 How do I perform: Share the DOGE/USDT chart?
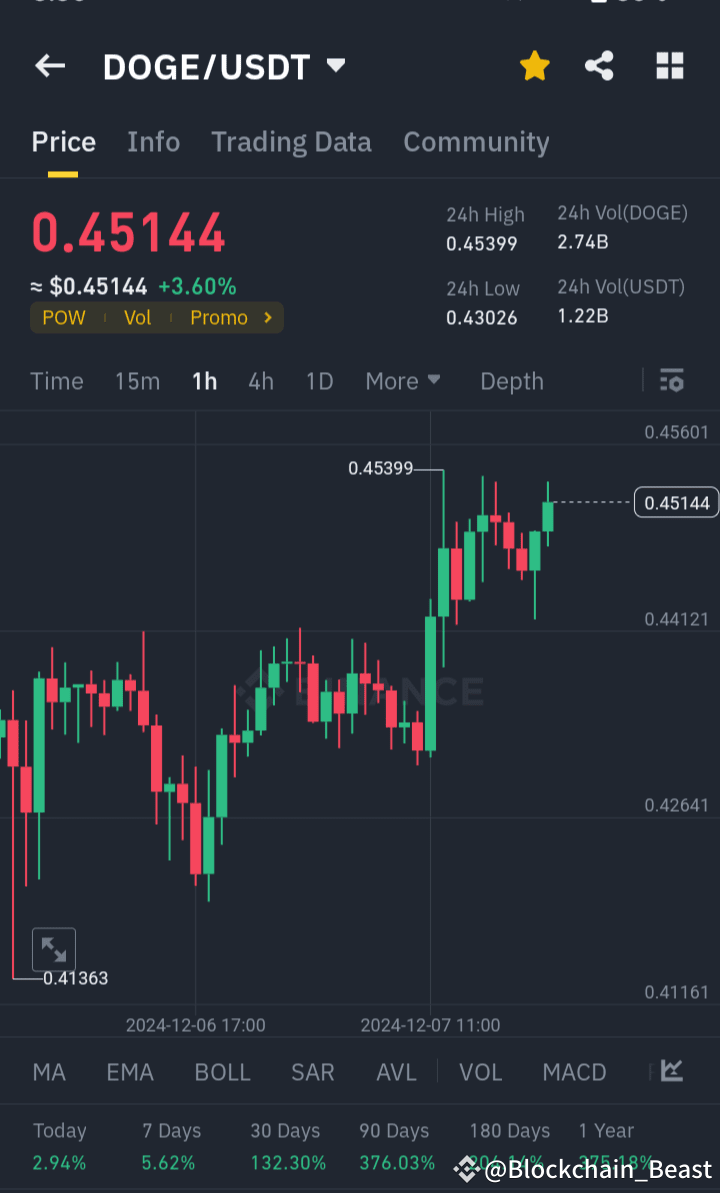599,65
